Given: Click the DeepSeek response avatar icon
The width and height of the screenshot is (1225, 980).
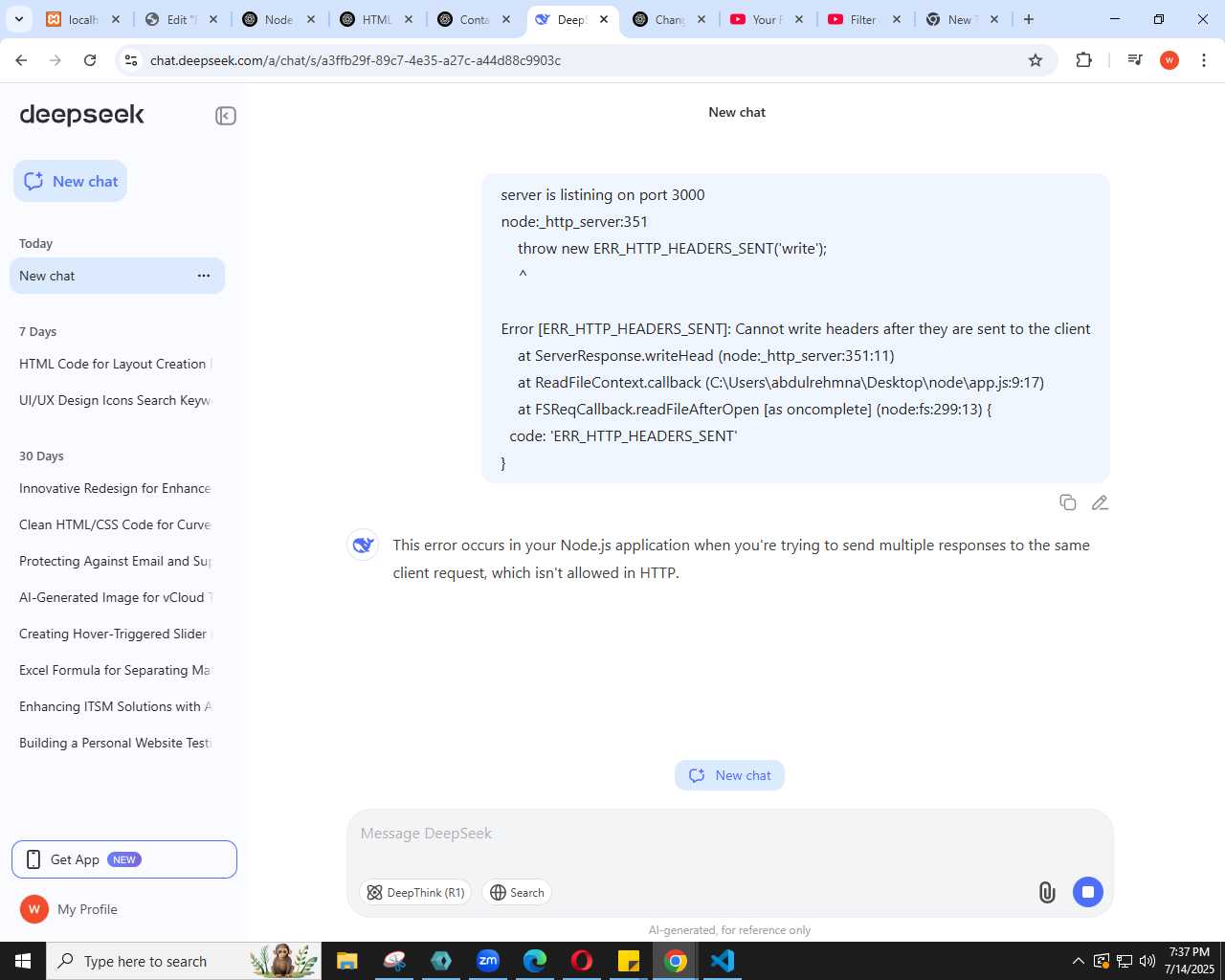Looking at the screenshot, I should tap(363, 546).
